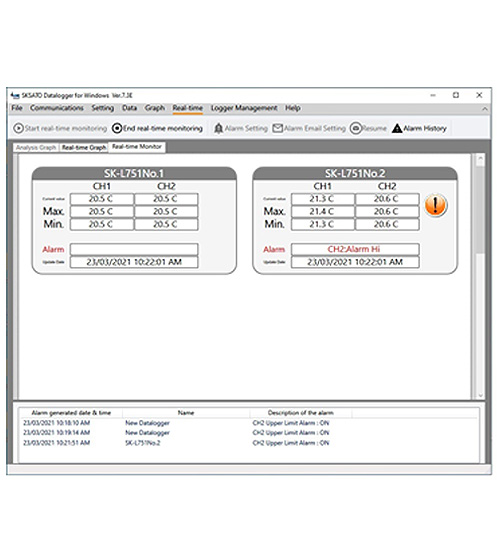Click the Start real-time monitoring play icon
500x550 pixels.
point(18,128)
